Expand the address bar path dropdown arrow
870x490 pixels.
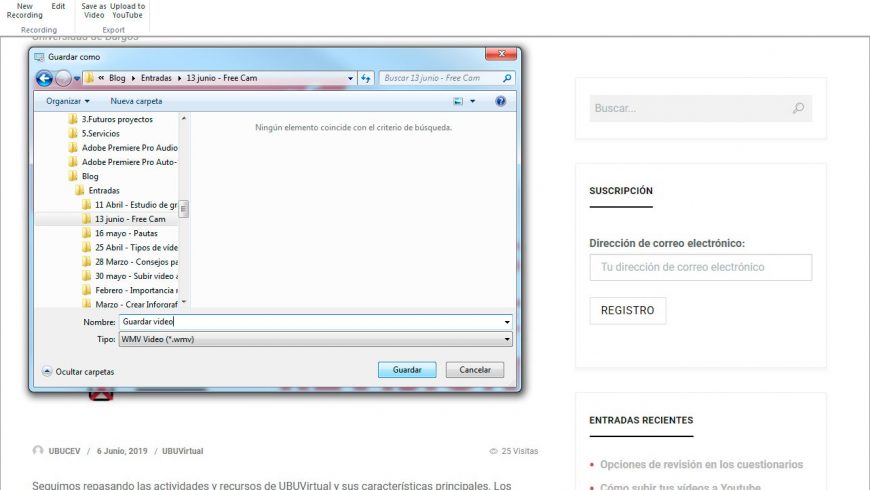(350, 78)
